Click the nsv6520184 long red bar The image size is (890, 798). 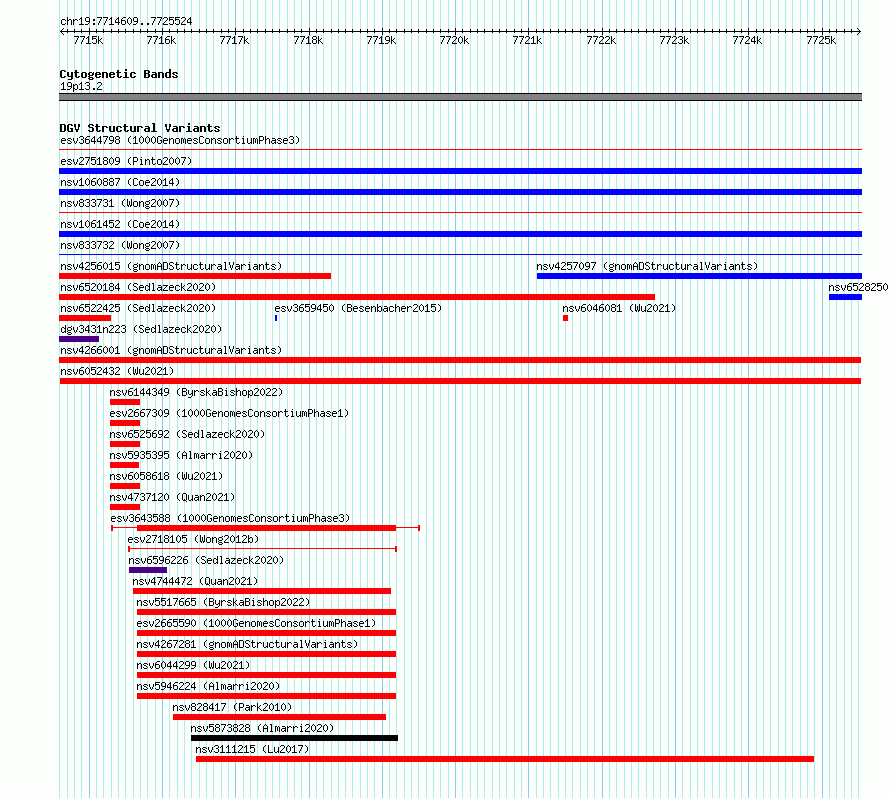(x=357, y=297)
